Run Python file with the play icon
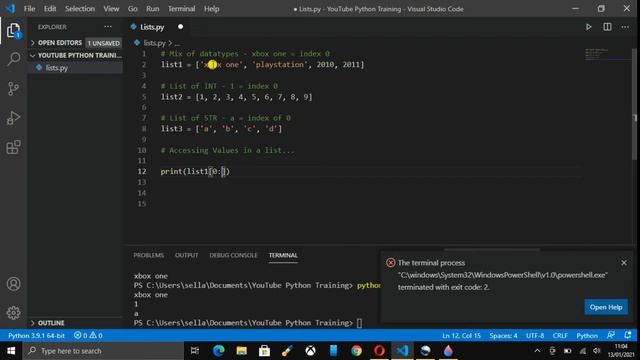Viewport: 640px width, 360px height. pos(589,27)
